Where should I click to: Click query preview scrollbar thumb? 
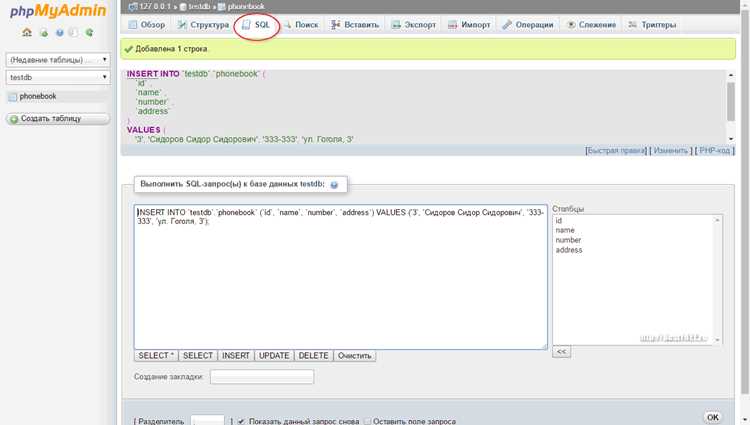coord(730,101)
